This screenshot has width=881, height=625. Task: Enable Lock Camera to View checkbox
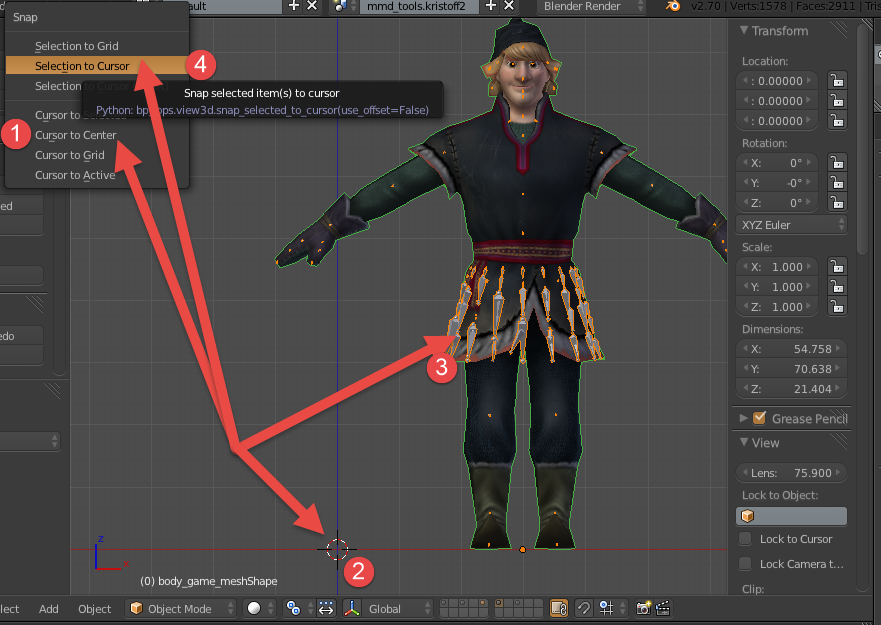(745, 563)
